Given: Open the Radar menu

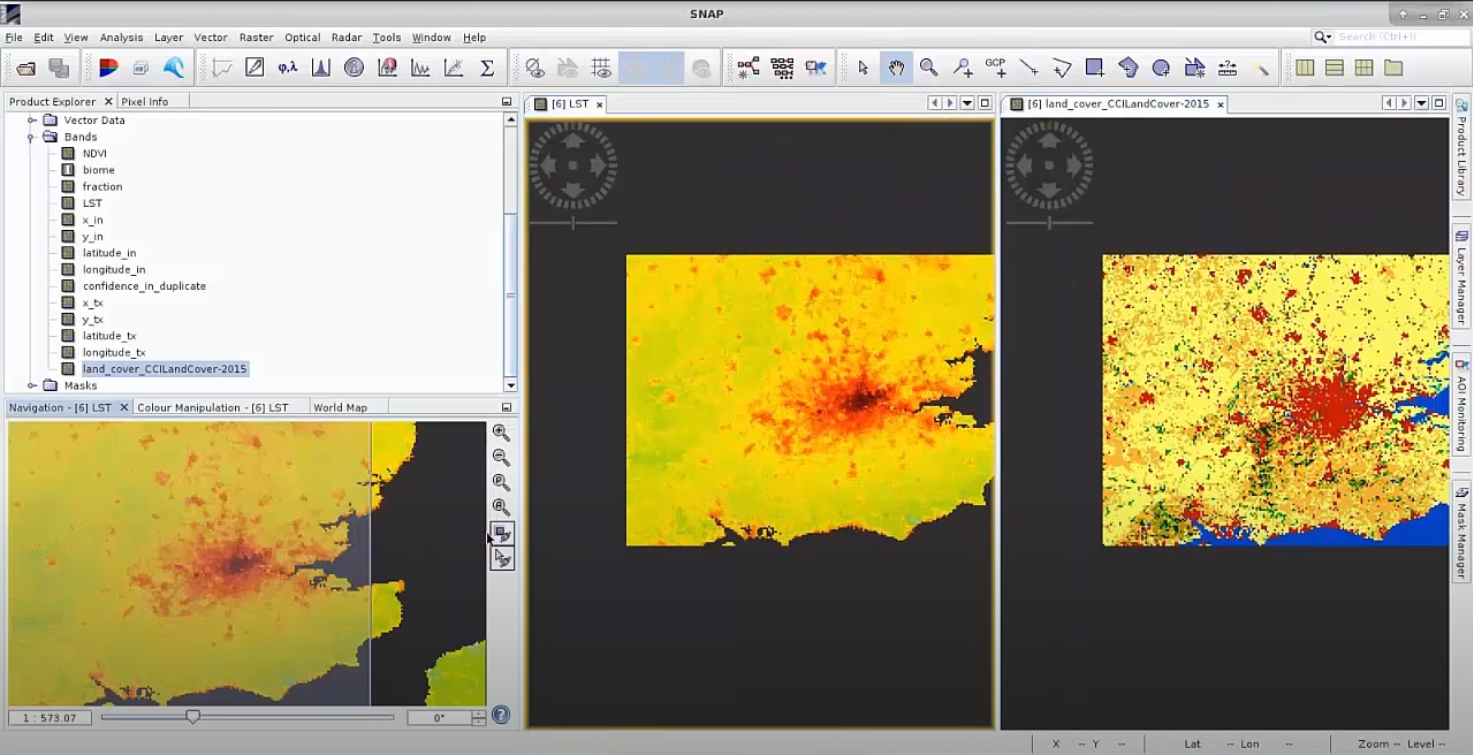Looking at the screenshot, I should [x=346, y=37].
